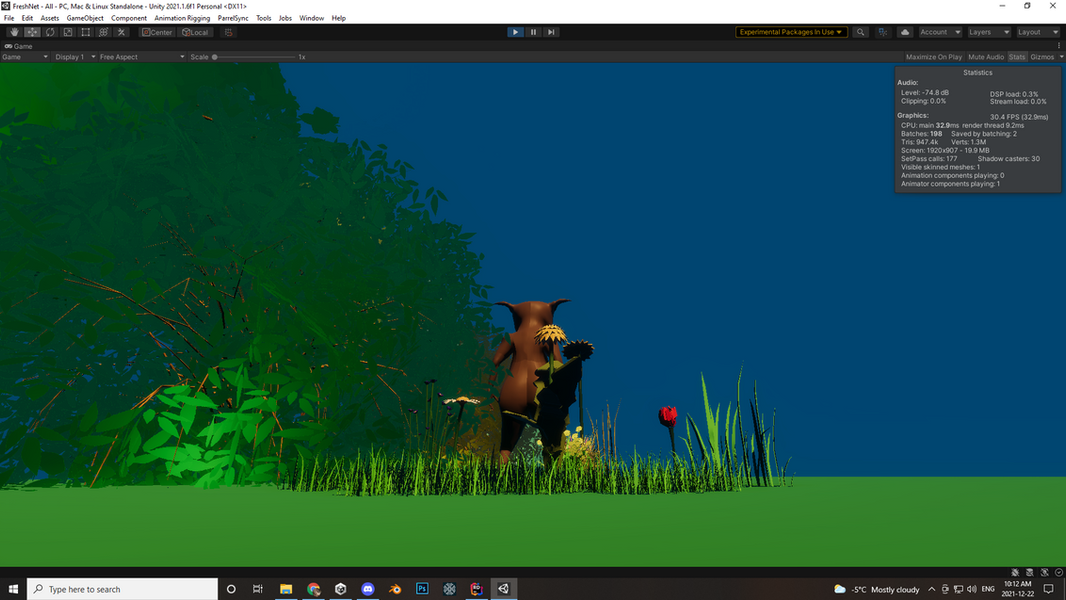Toggle pivot mode Center button
Image resolution: width=1066 pixels, height=600 pixels.
pyautogui.click(x=157, y=32)
